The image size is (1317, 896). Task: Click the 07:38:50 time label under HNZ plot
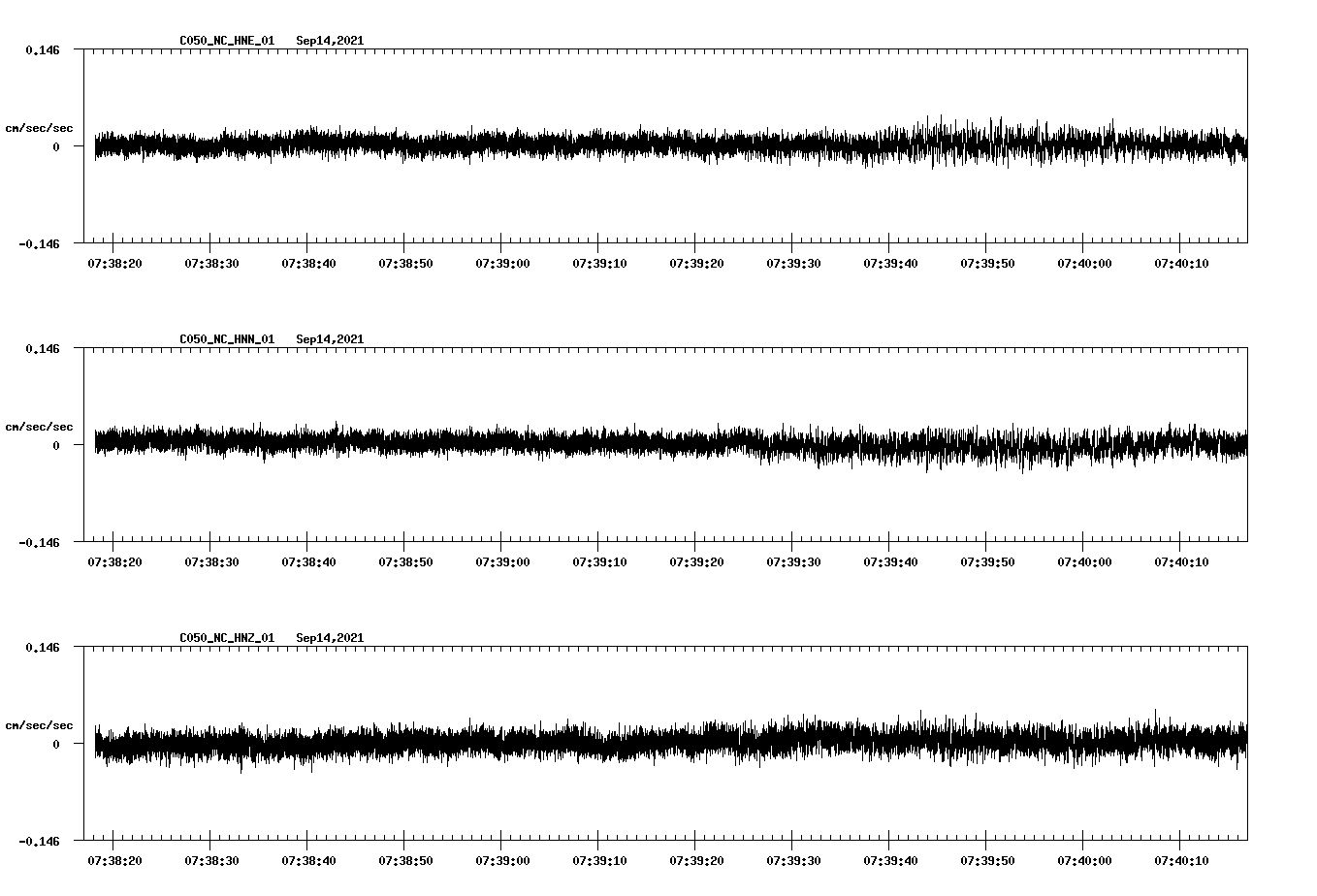pyautogui.click(x=405, y=861)
